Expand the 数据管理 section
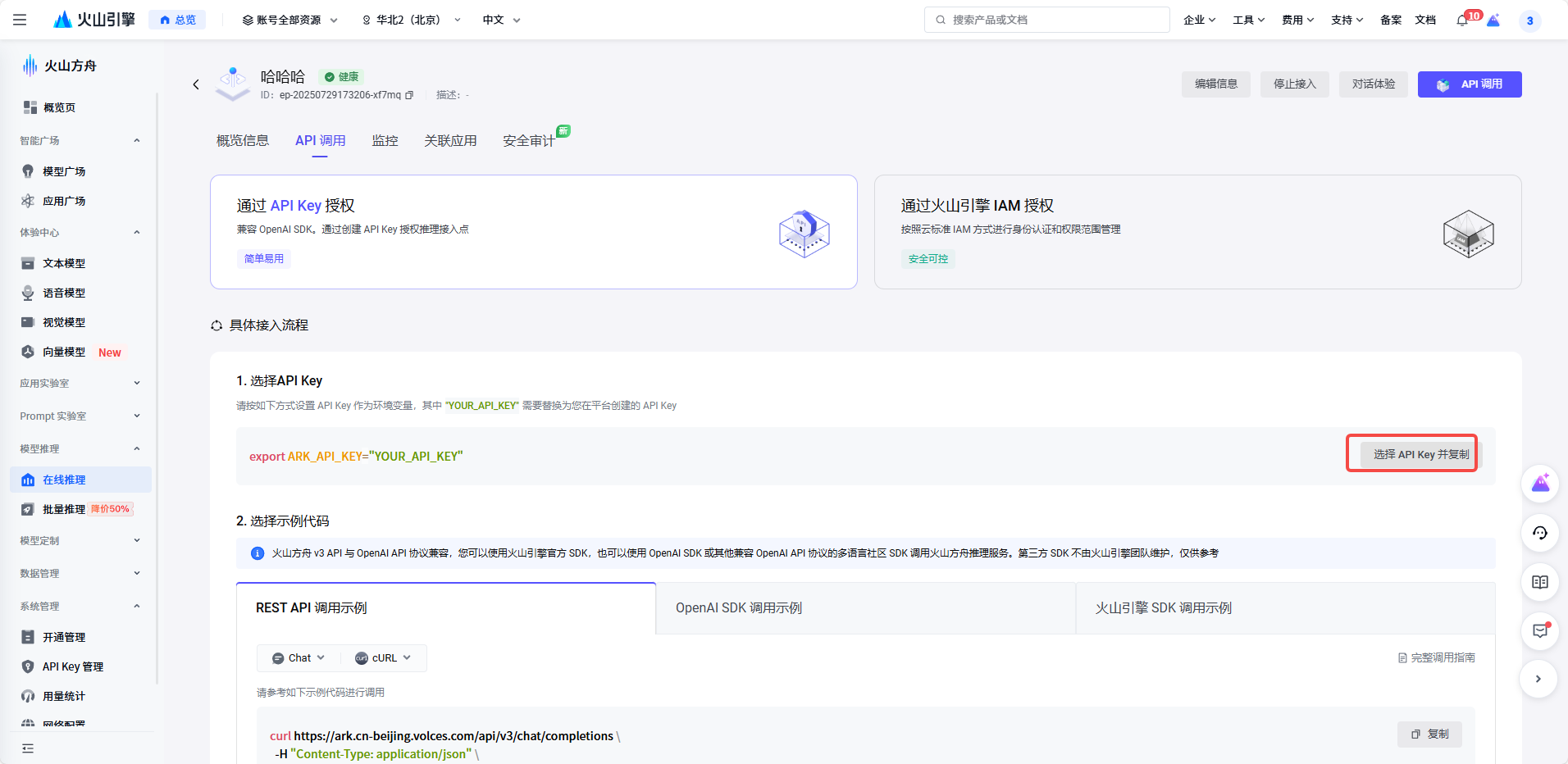The height and width of the screenshot is (764, 1568). 137,573
